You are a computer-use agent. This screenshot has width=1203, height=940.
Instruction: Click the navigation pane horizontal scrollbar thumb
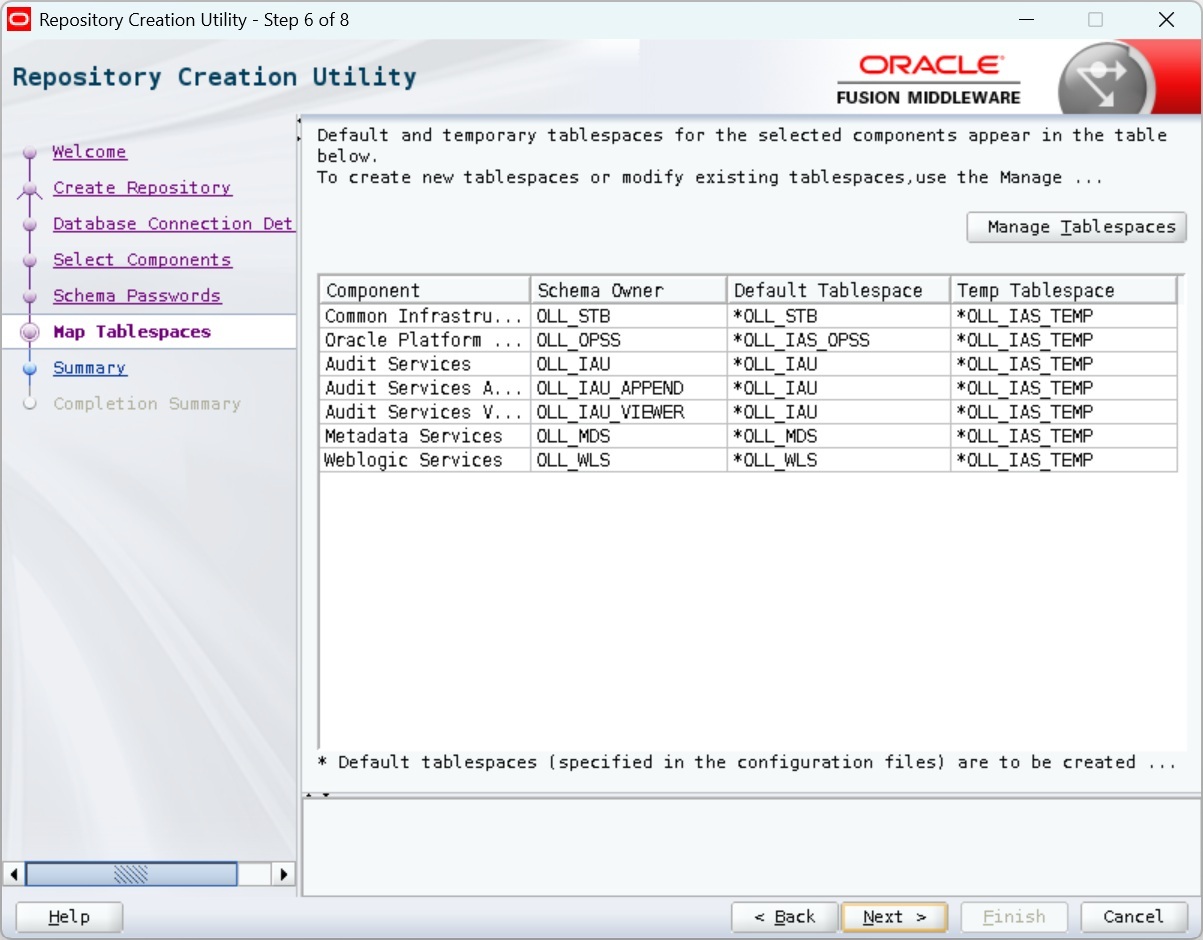(x=131, y=874)
